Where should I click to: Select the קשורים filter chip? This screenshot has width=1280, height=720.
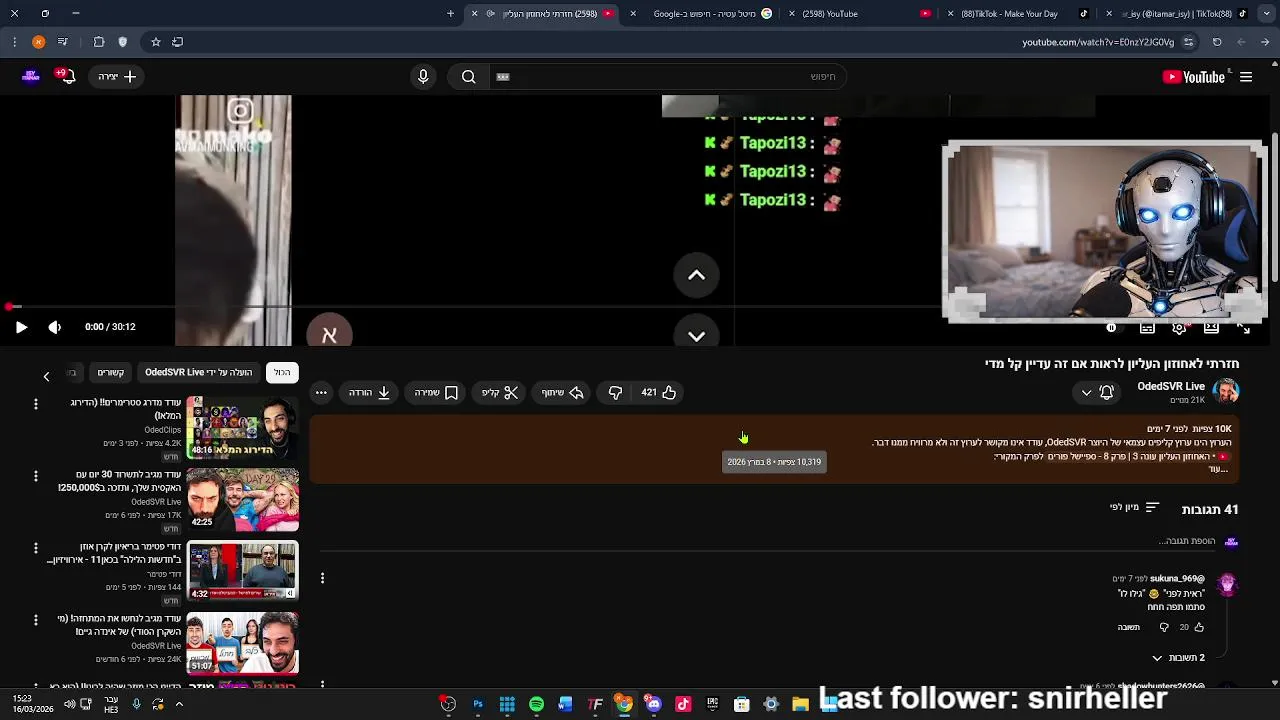click(x=110, y=372)
